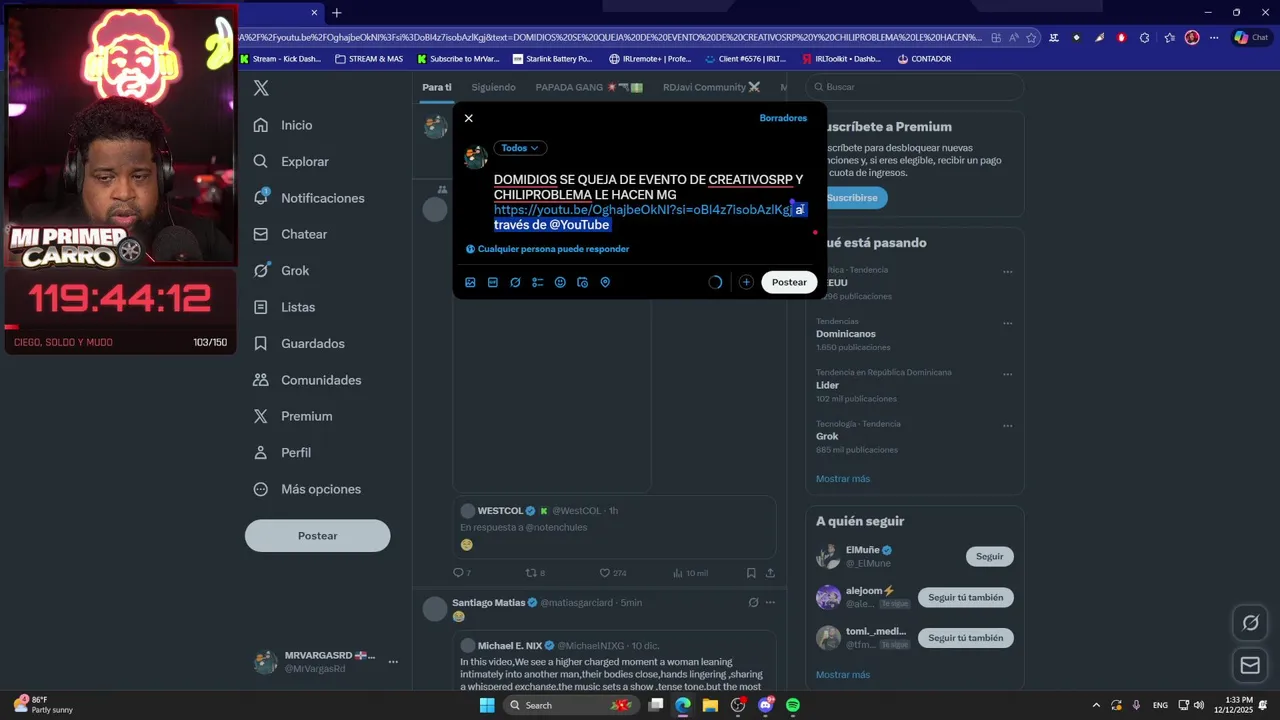This screenshot has width=1280, height=720.
Task: Open new browser tab
Action: (337, 13)
